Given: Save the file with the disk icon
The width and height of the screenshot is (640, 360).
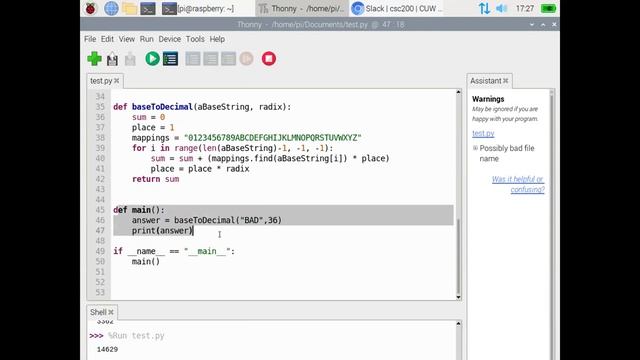Looking at the screenshot, I should (x=130, y=59).
